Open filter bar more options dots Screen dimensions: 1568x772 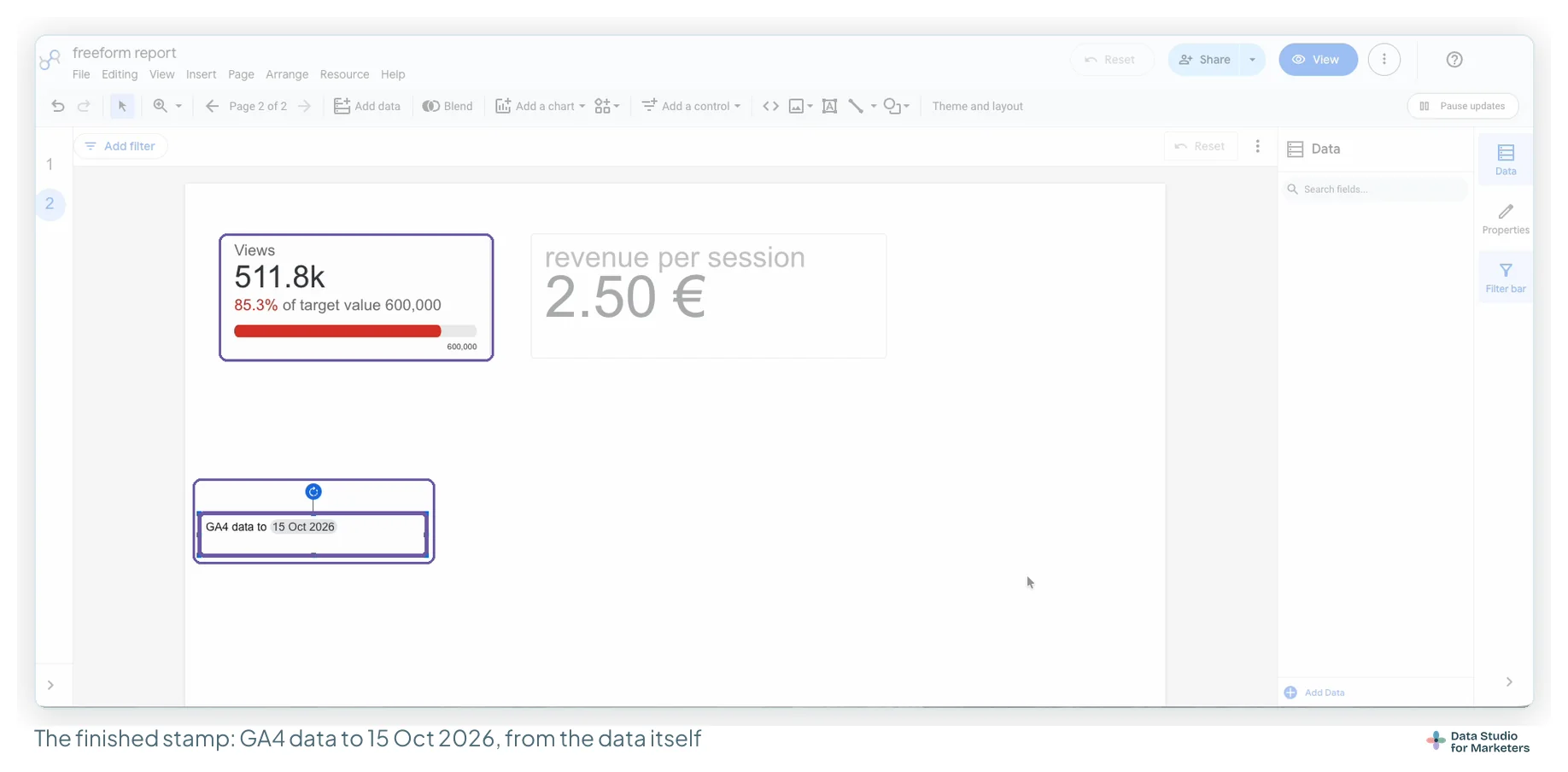coord(1257,146)
